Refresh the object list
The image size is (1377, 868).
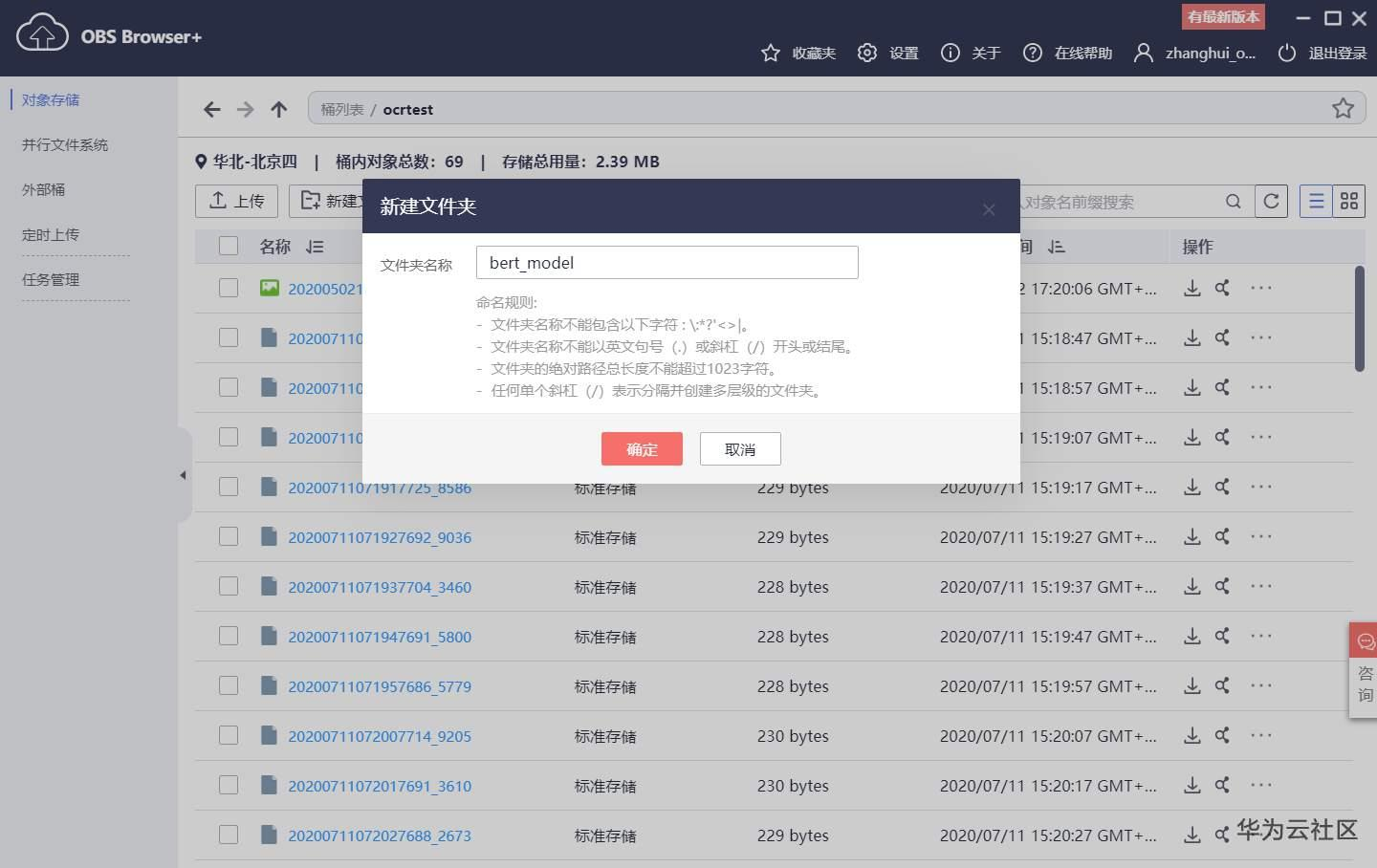pos(1271,202)
